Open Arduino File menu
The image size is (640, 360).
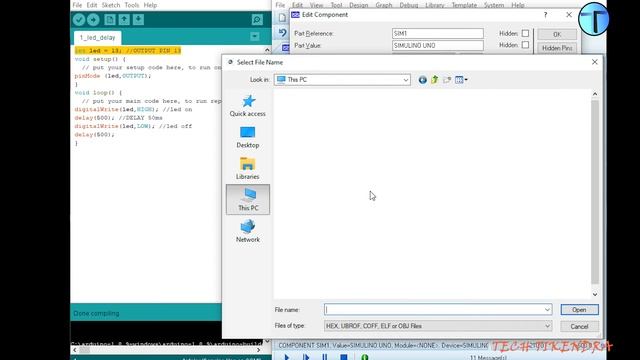point(77,5)
